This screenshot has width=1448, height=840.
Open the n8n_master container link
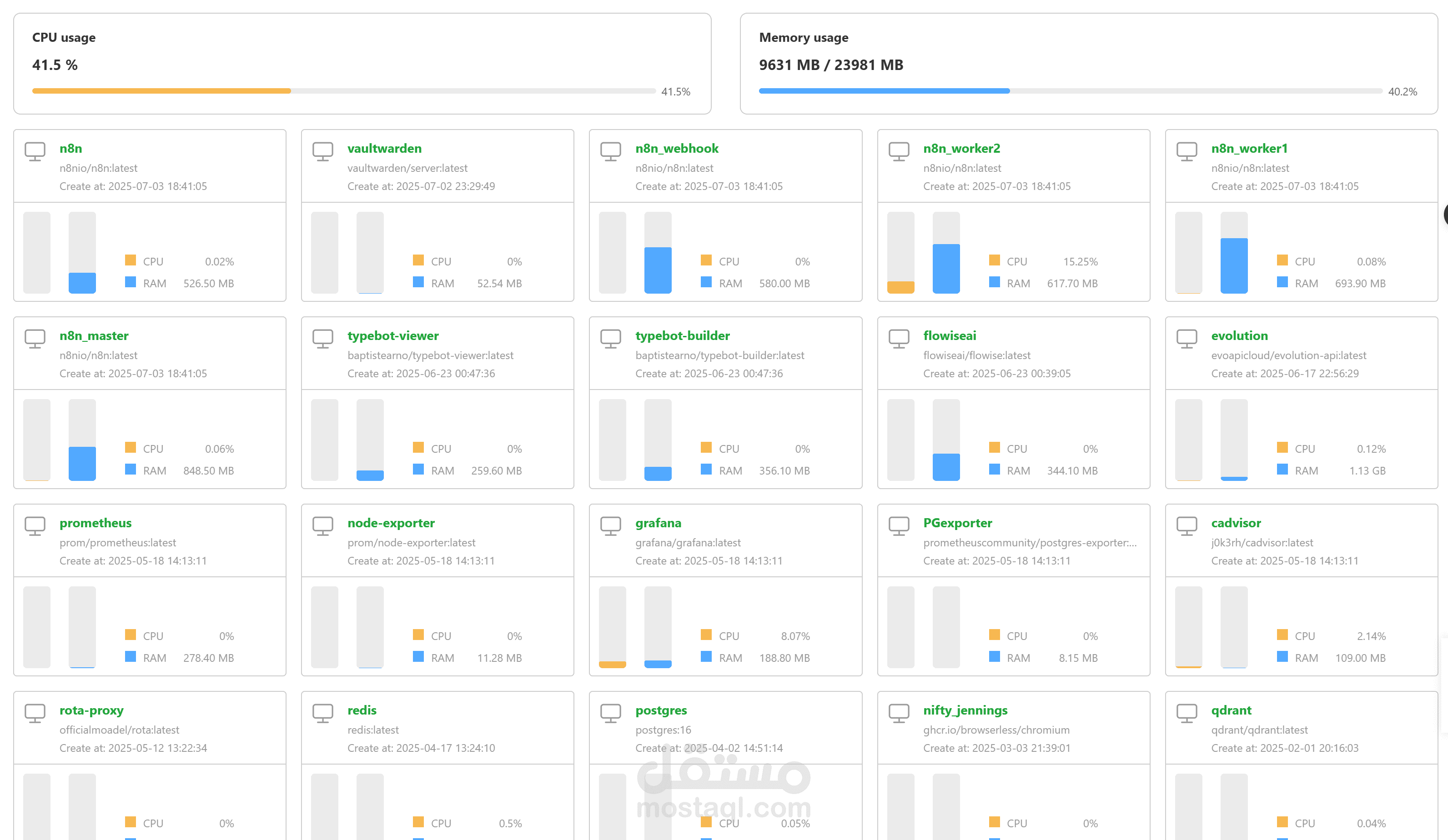pyautogui.click(x=94, y=335)
